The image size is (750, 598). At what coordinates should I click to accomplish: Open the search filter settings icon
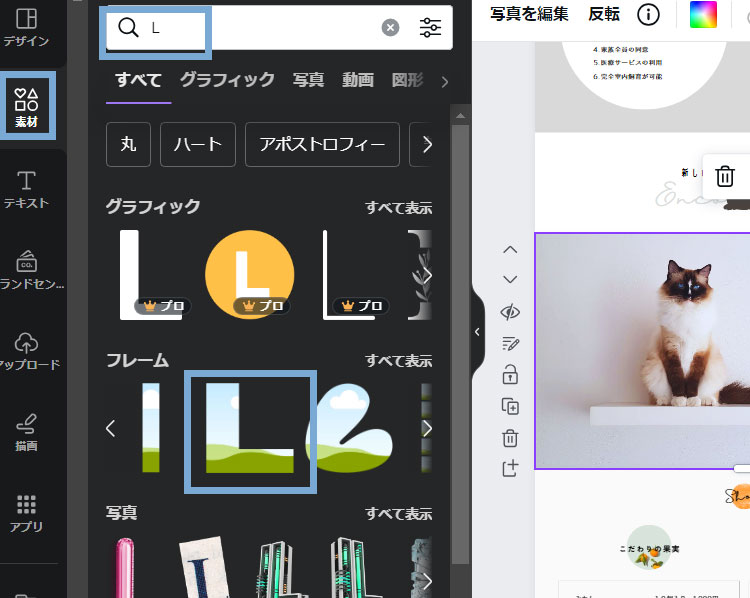click(430, 28)
